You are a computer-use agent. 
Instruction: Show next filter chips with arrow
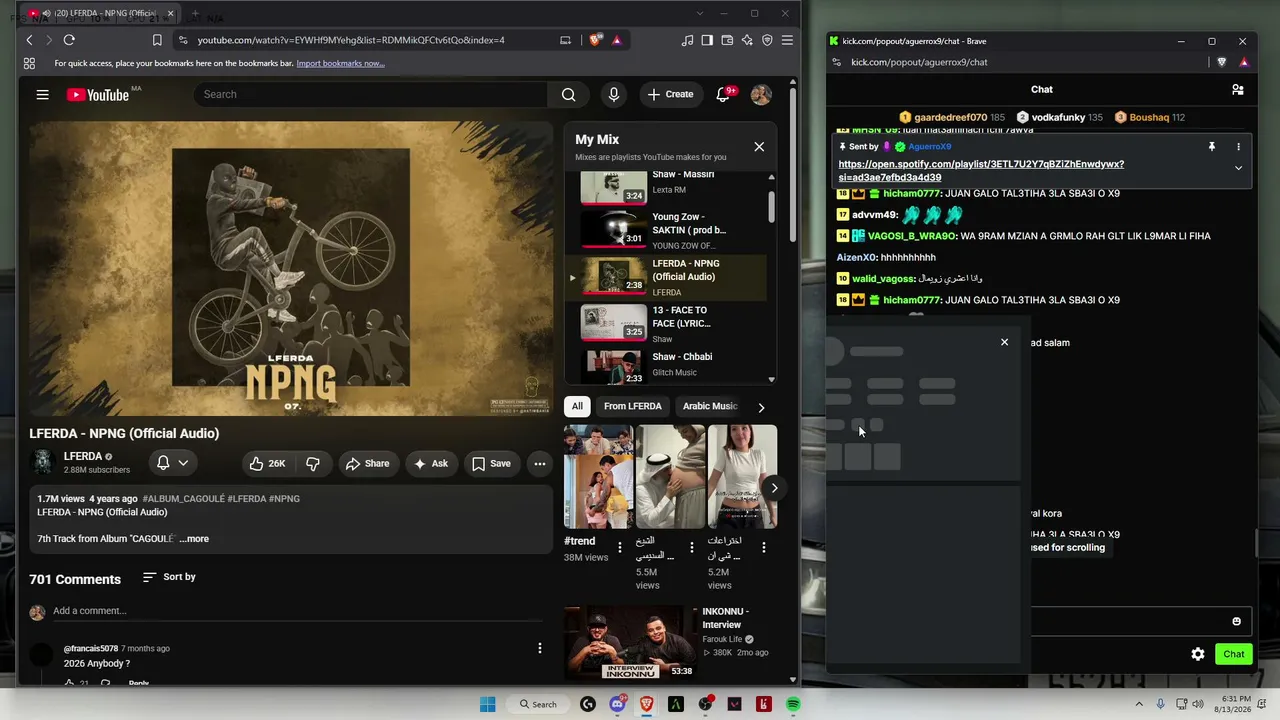761,407
